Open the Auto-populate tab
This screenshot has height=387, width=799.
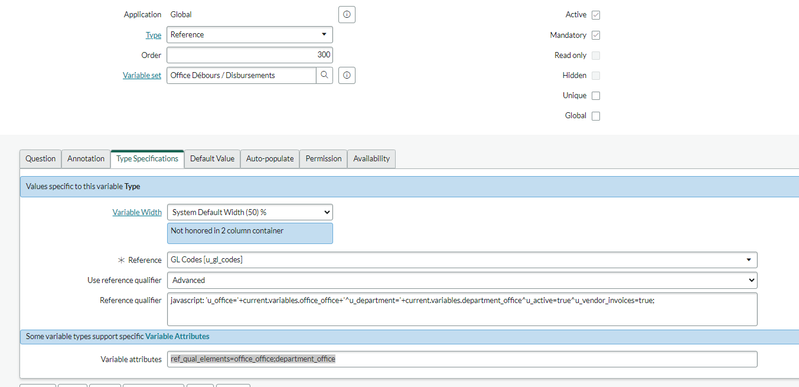coord(270,159)
